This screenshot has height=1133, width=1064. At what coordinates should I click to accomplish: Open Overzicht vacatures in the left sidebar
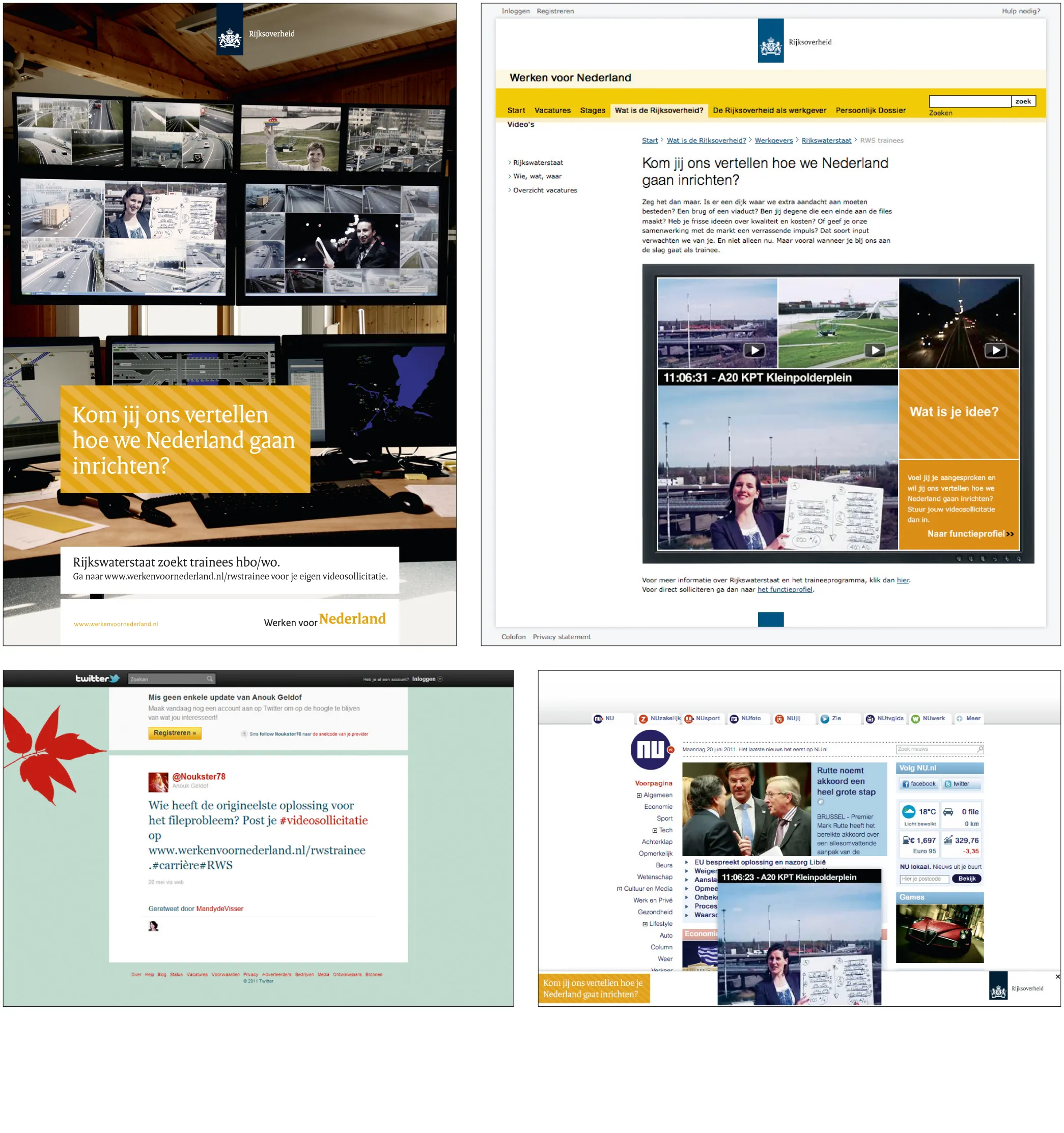pyautogui.click(x=545, y=190)
